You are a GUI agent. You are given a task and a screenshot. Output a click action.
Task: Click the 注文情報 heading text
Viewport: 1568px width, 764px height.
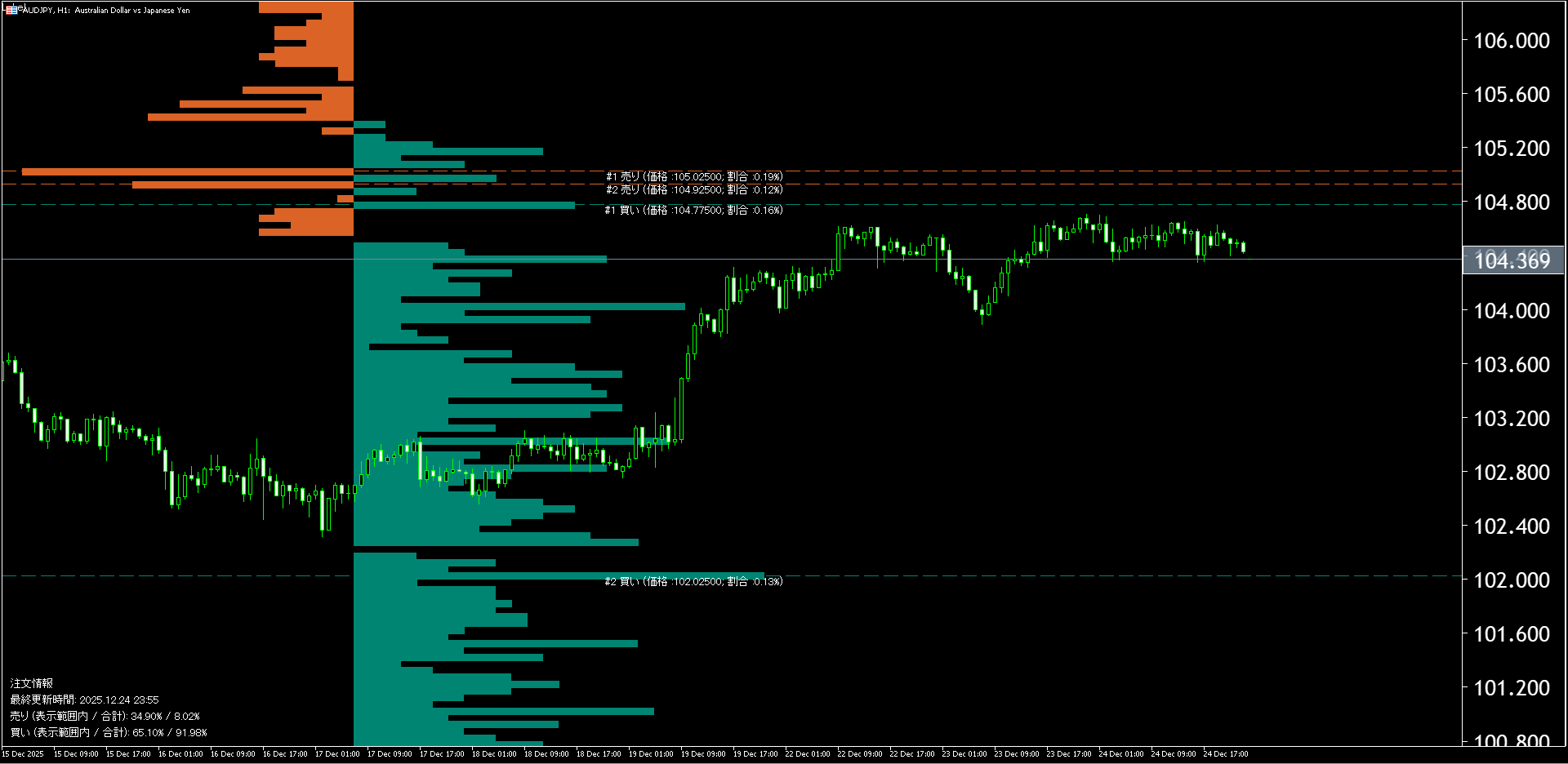(32, 683)
